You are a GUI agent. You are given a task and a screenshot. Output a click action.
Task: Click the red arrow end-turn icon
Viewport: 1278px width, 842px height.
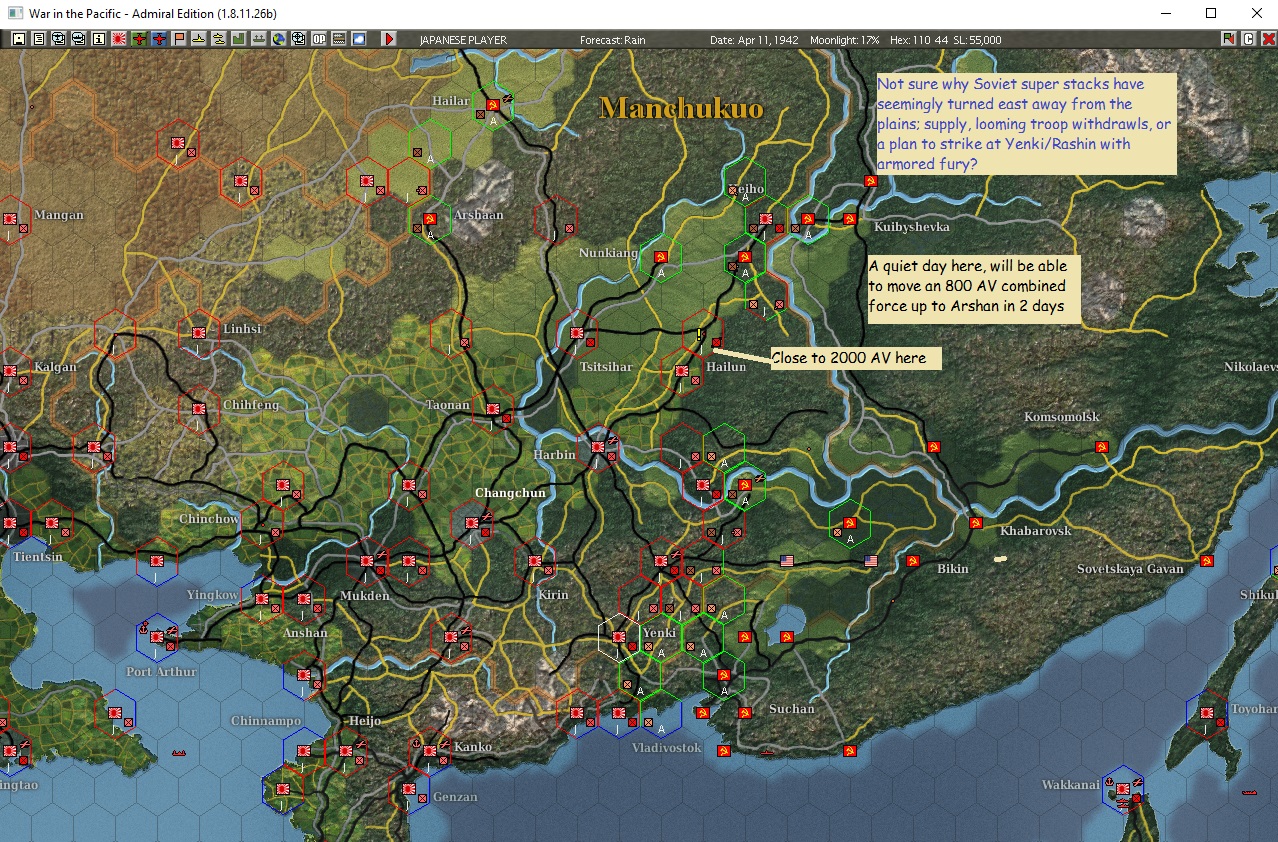tap(389, 39)
